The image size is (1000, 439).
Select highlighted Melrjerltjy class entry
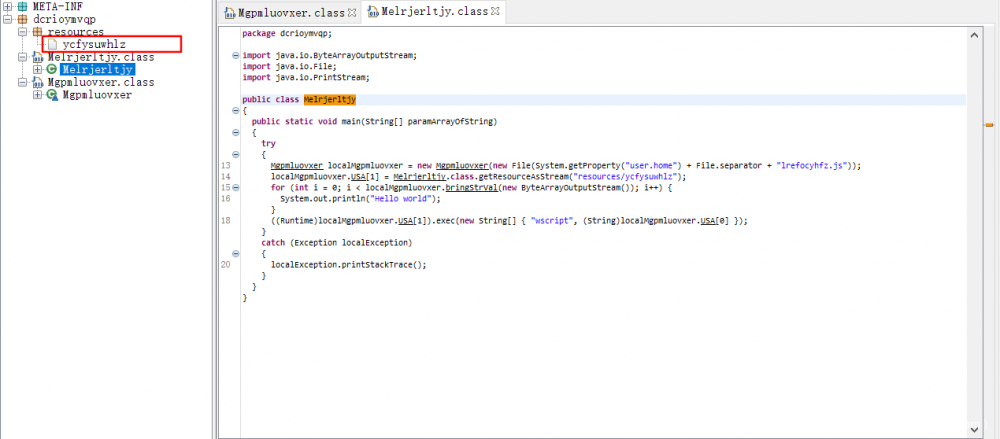(98, 70)
